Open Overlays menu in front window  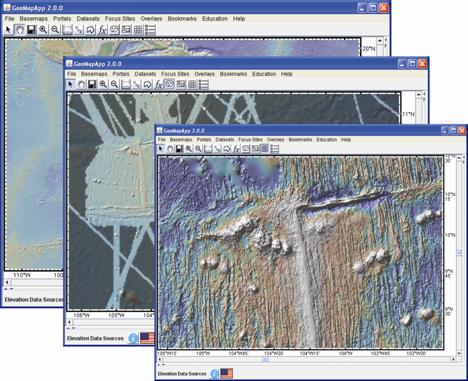pyautogui.click(x=275, y=139)
